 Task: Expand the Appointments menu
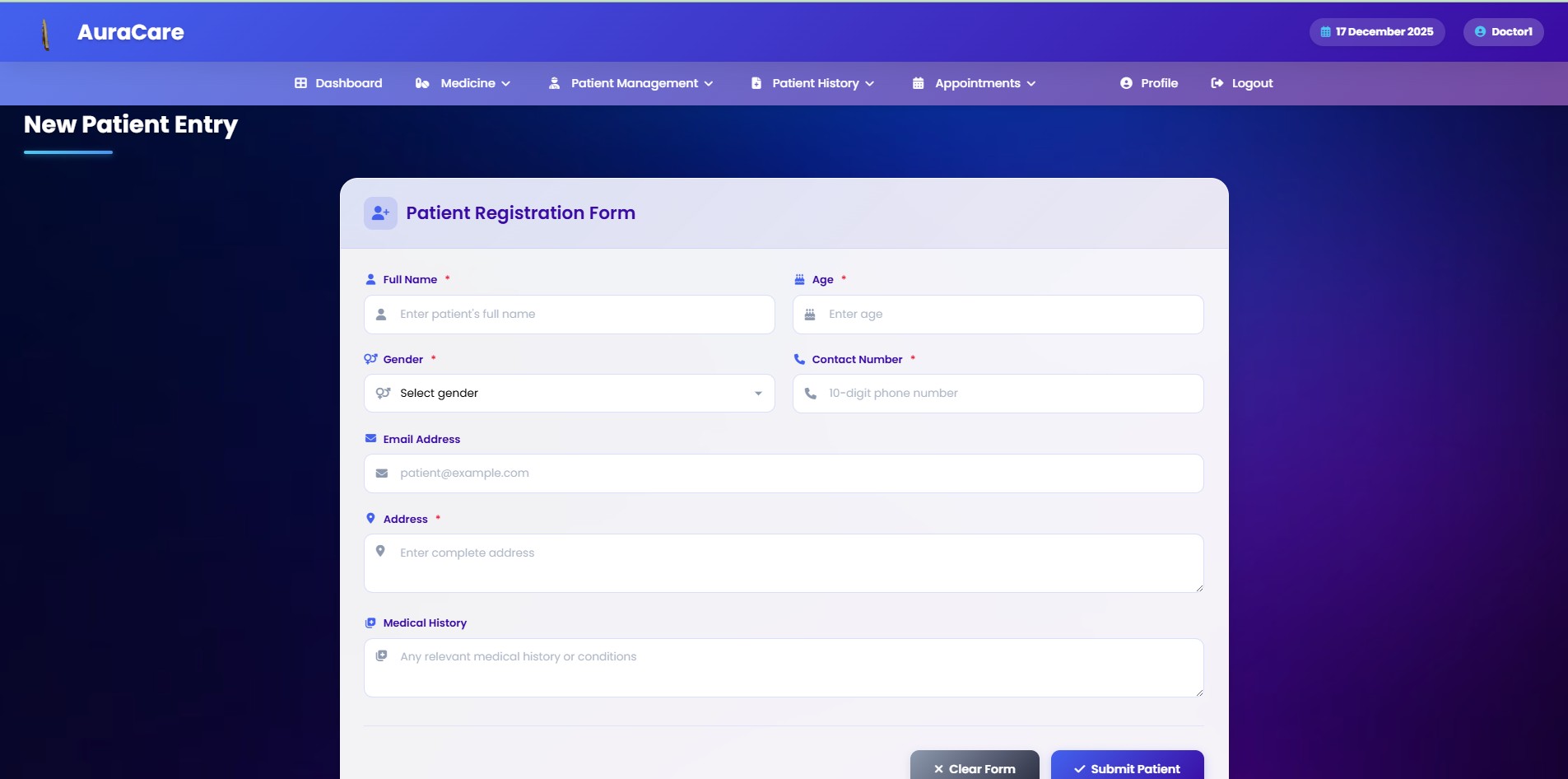point(975,83)
